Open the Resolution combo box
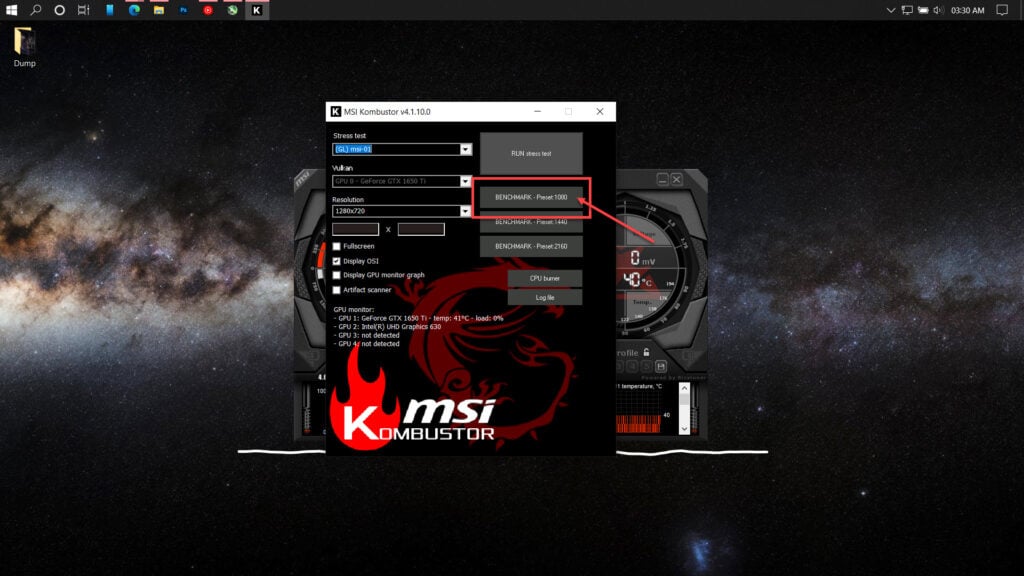The image size is (1024, 576). click(x=402, y=211)
